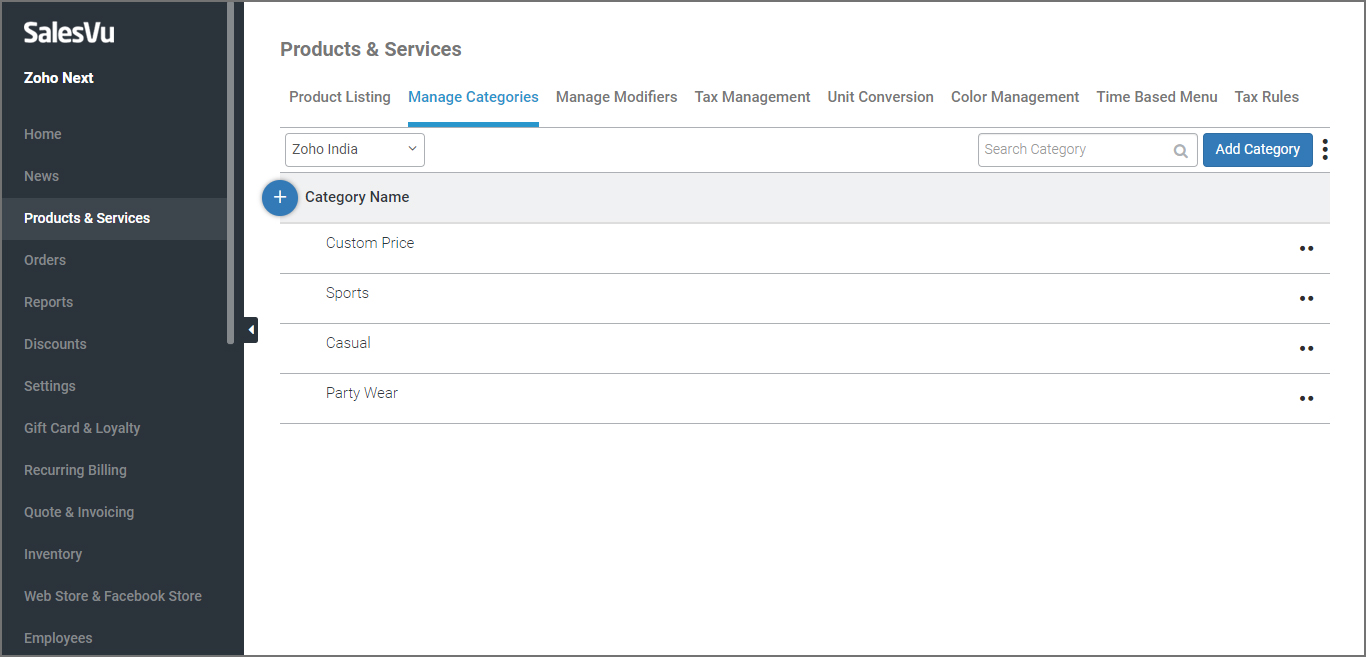The height and width of the screenshot is (657, 1366).
Task: Click the SalesVu logo
Action: pos(69,33)
